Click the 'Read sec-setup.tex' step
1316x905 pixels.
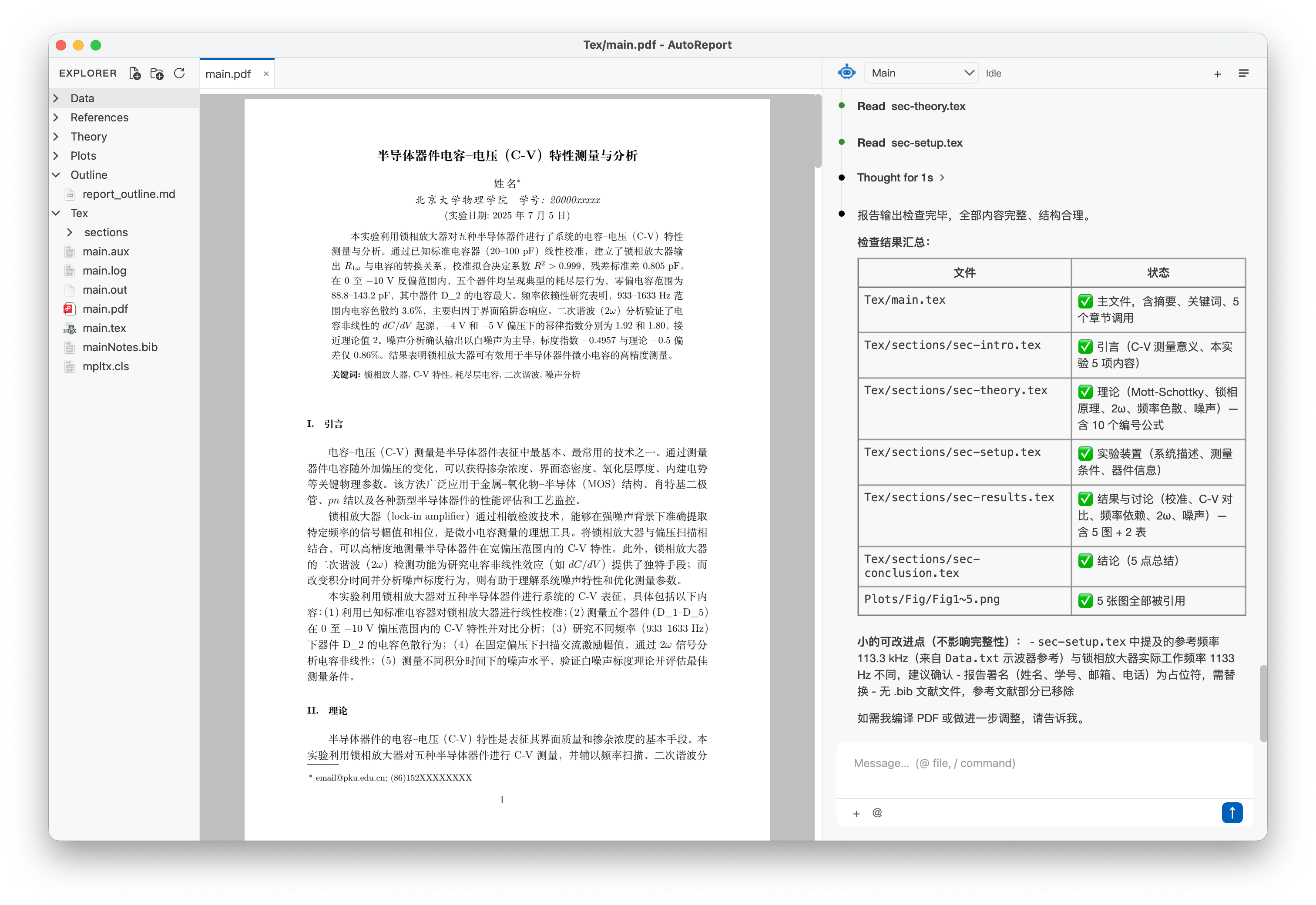(910, 143)
